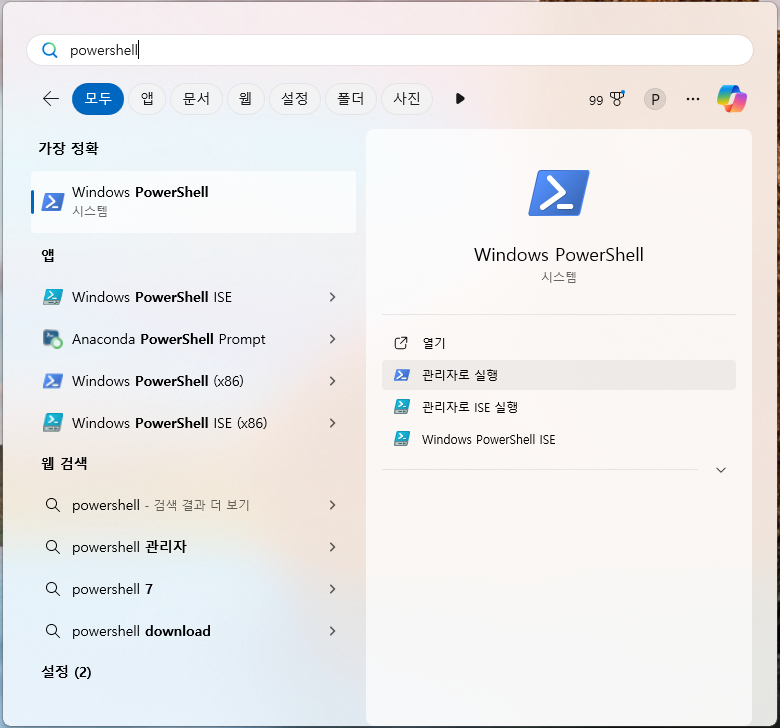Click the Windows PowerShell ISE app icon

pos(53,297)
